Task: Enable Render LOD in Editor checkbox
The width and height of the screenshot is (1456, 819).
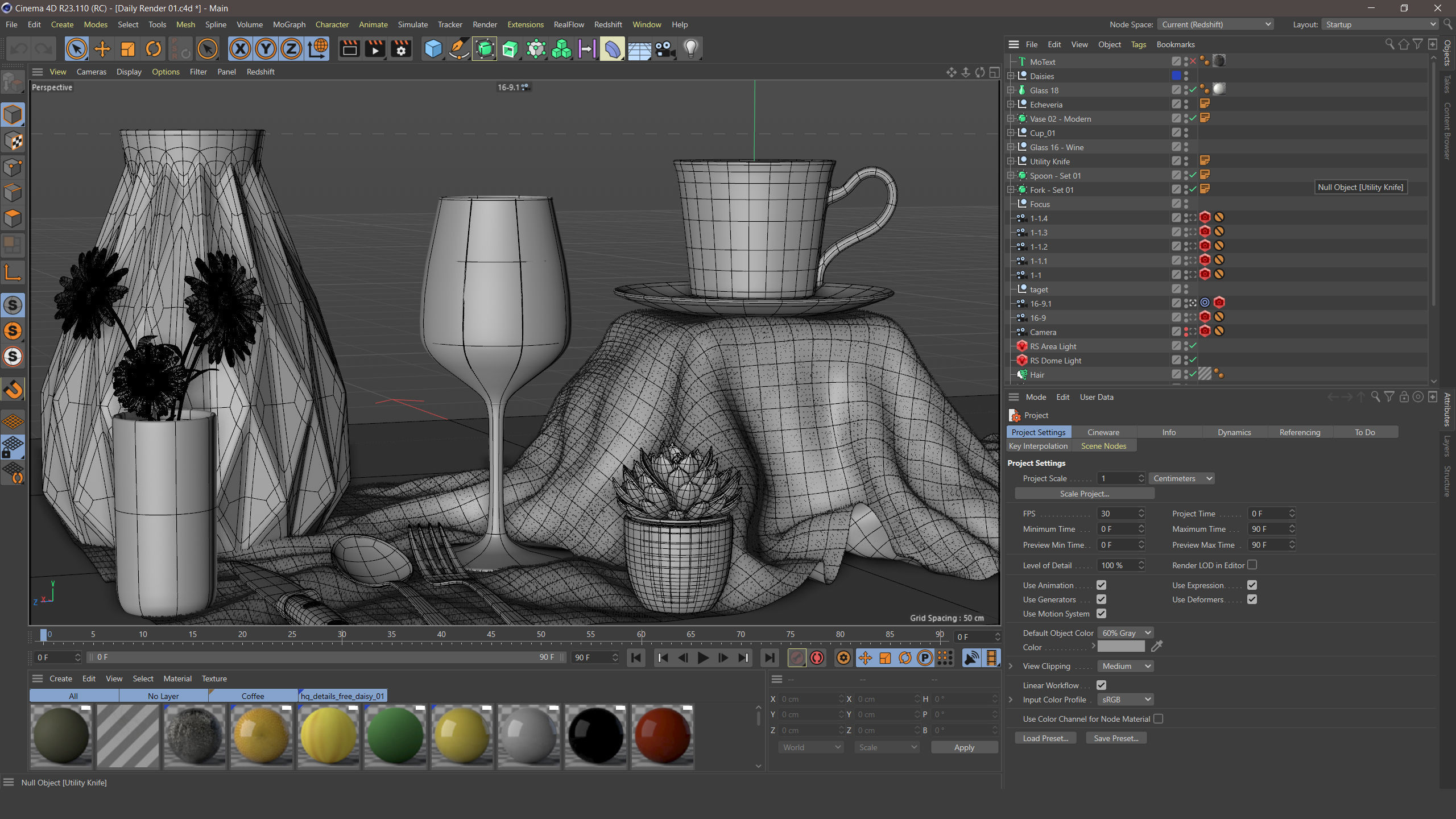Action: [1252, 565]
